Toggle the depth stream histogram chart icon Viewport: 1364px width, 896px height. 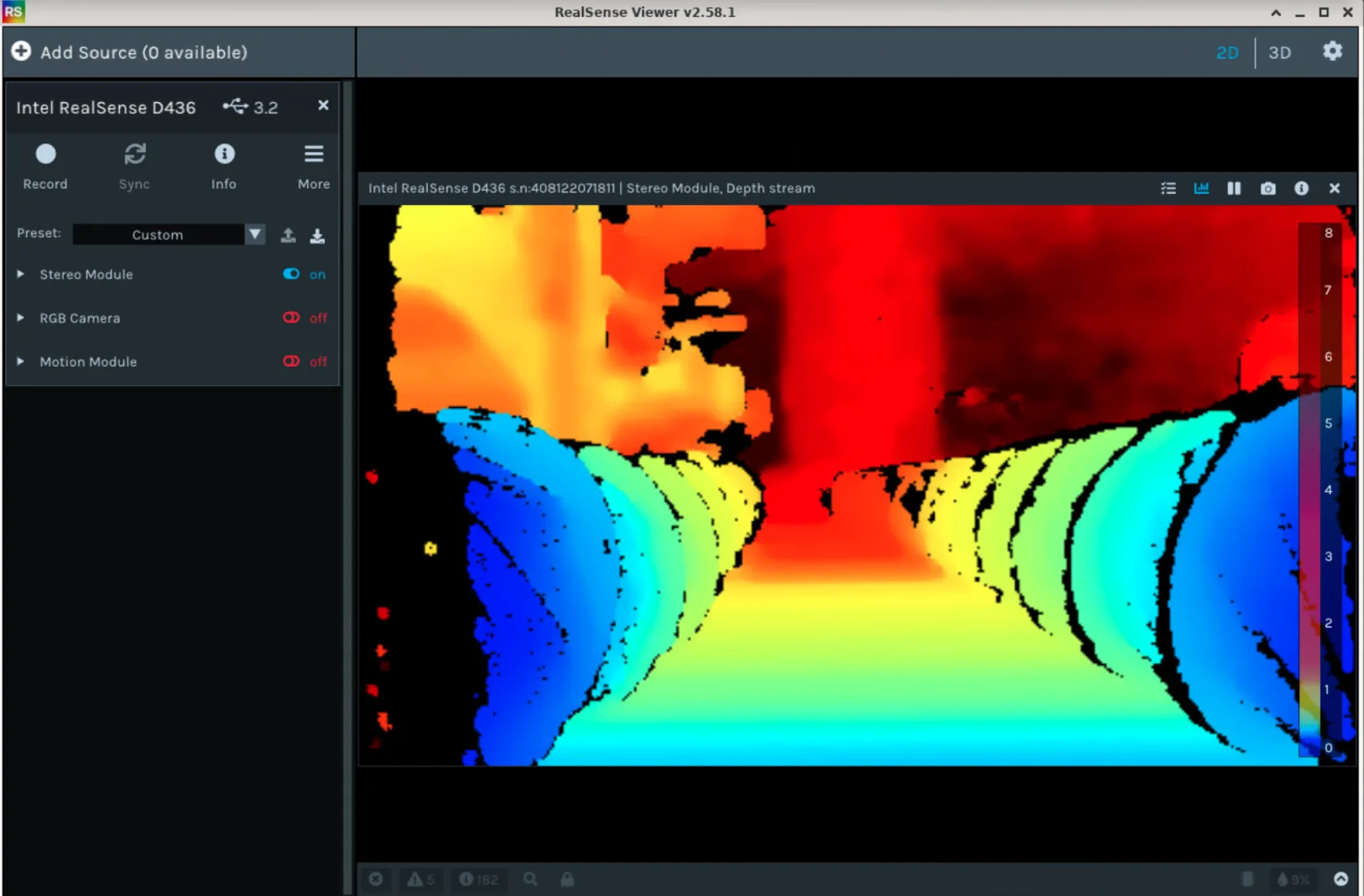coord(1201,188)
